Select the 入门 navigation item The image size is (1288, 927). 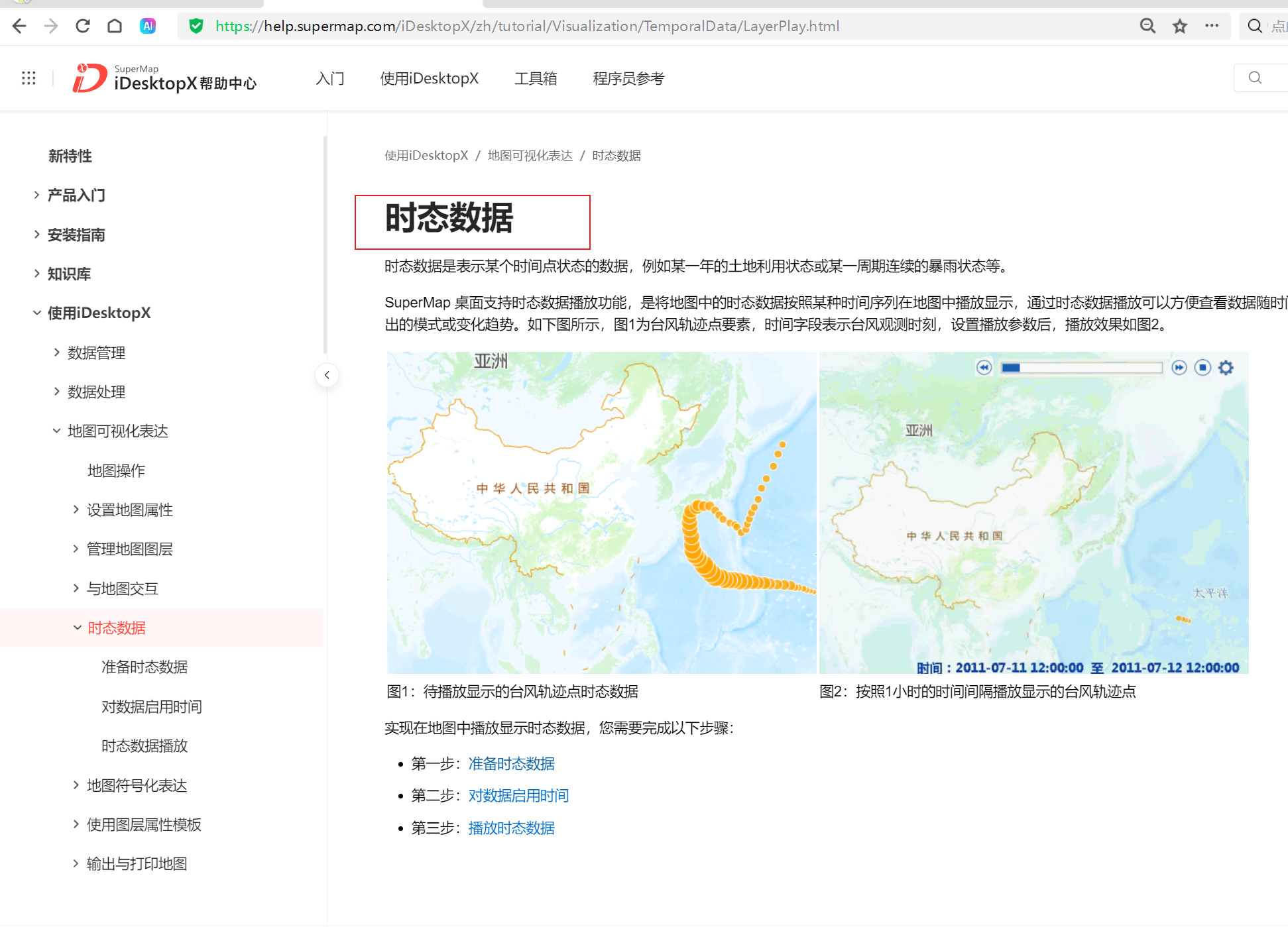(330, 78)
